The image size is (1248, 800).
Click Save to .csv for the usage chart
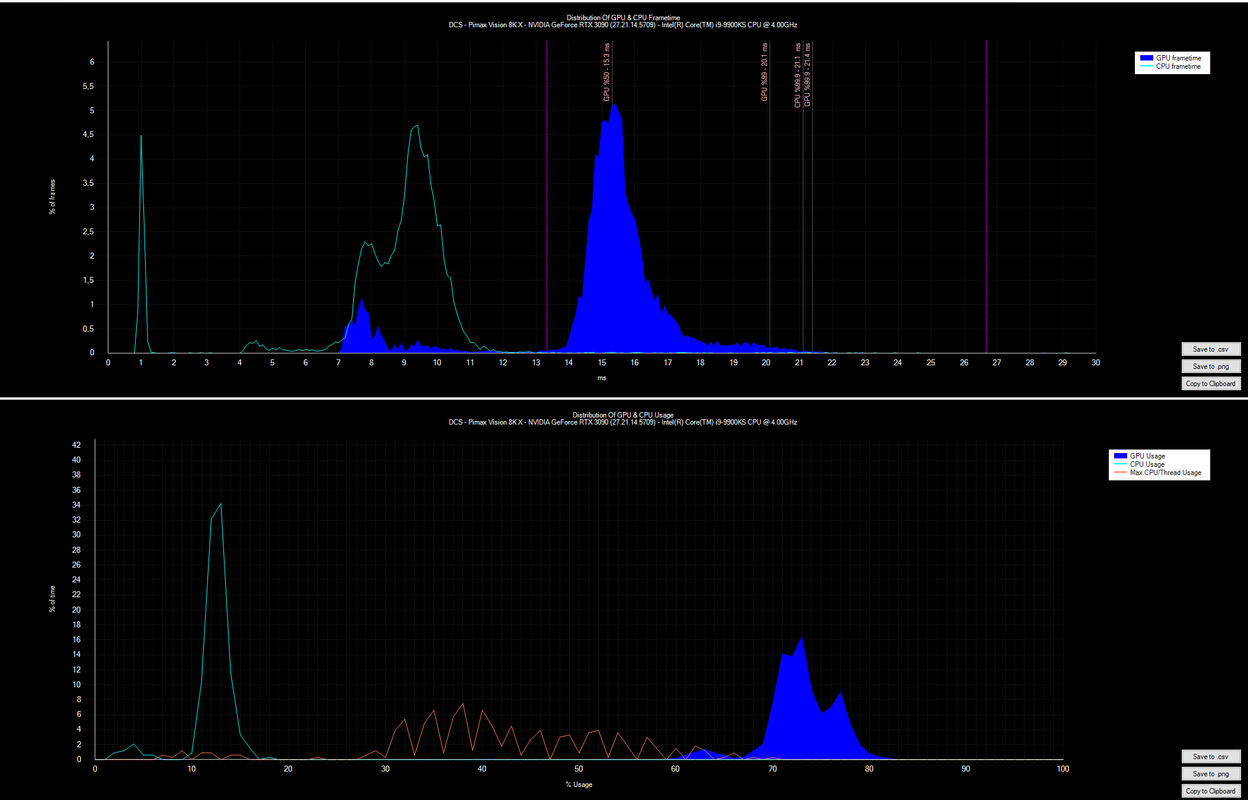[1211, 757]
